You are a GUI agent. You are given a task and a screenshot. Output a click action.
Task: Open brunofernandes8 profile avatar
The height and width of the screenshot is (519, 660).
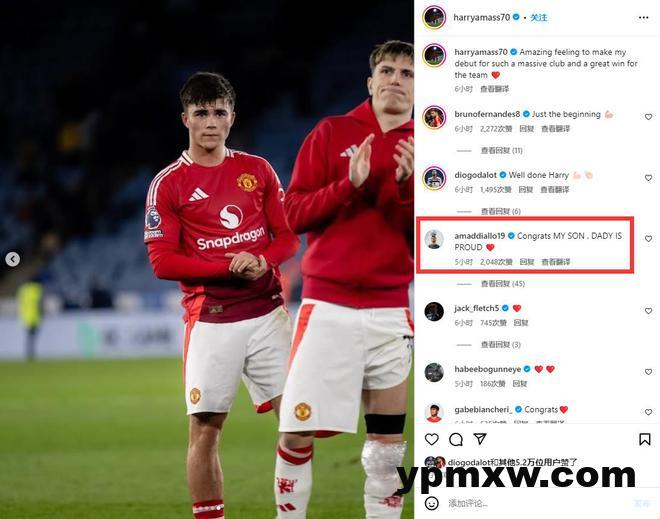(434, 117)
